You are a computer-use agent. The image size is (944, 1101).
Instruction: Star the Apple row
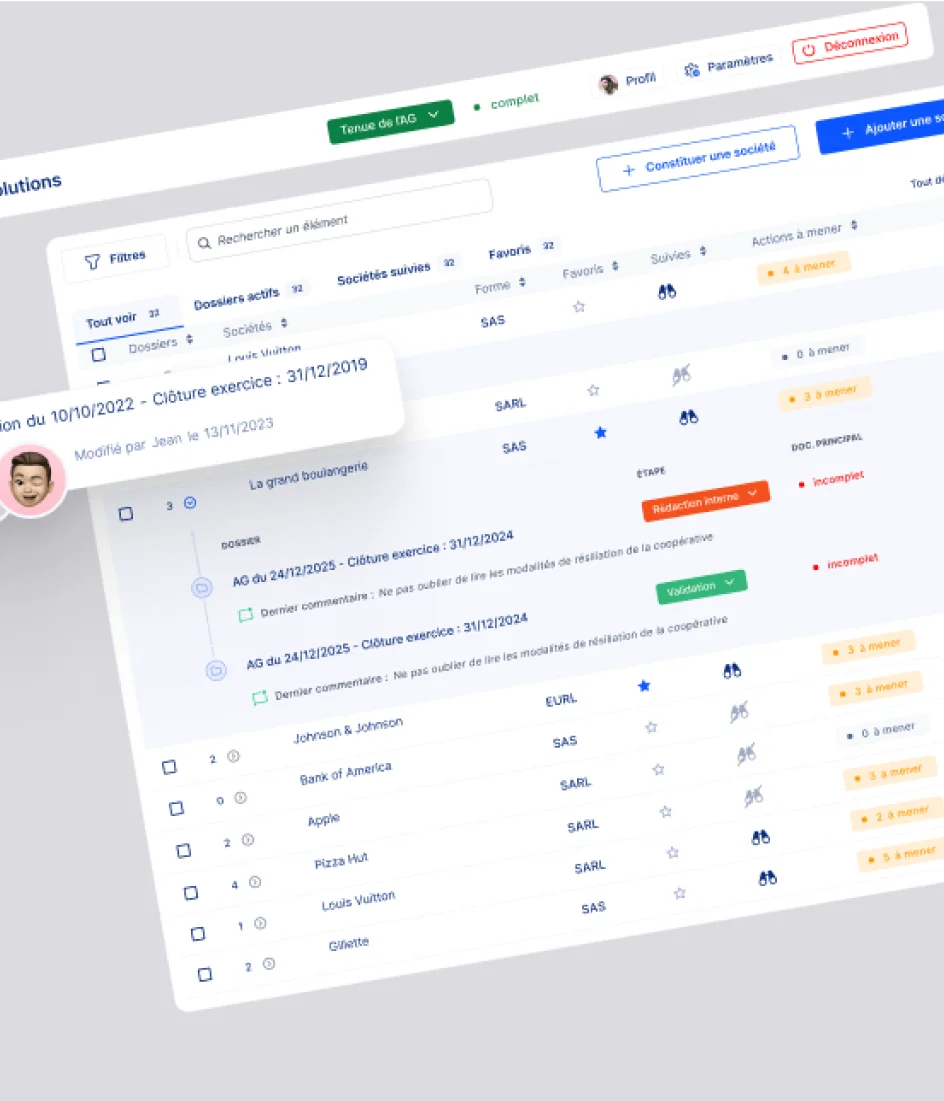tap(658, 769)
